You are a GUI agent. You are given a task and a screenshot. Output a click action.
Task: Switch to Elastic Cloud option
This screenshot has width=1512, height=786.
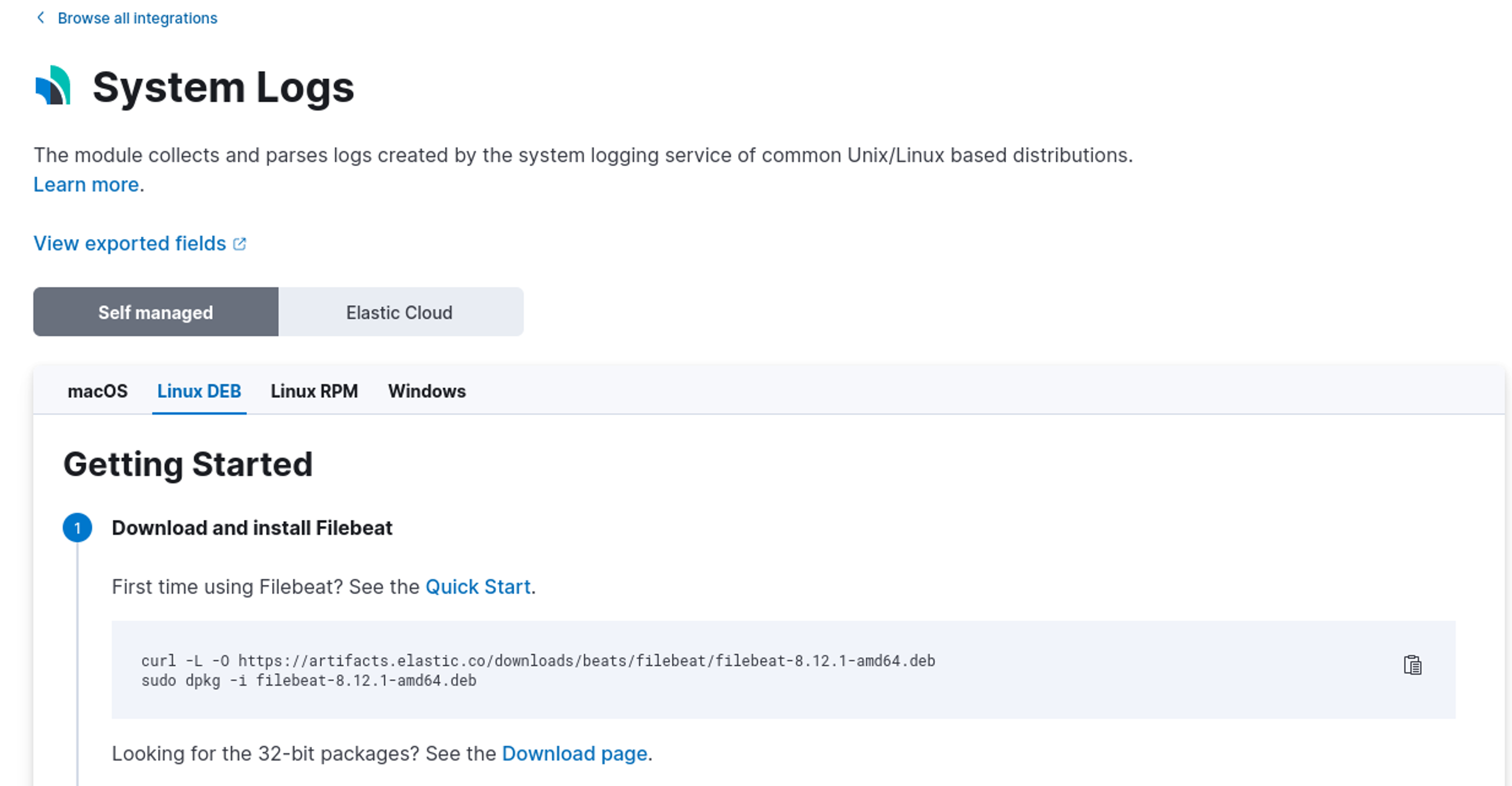pyautogui.click(x=399, y=312)
